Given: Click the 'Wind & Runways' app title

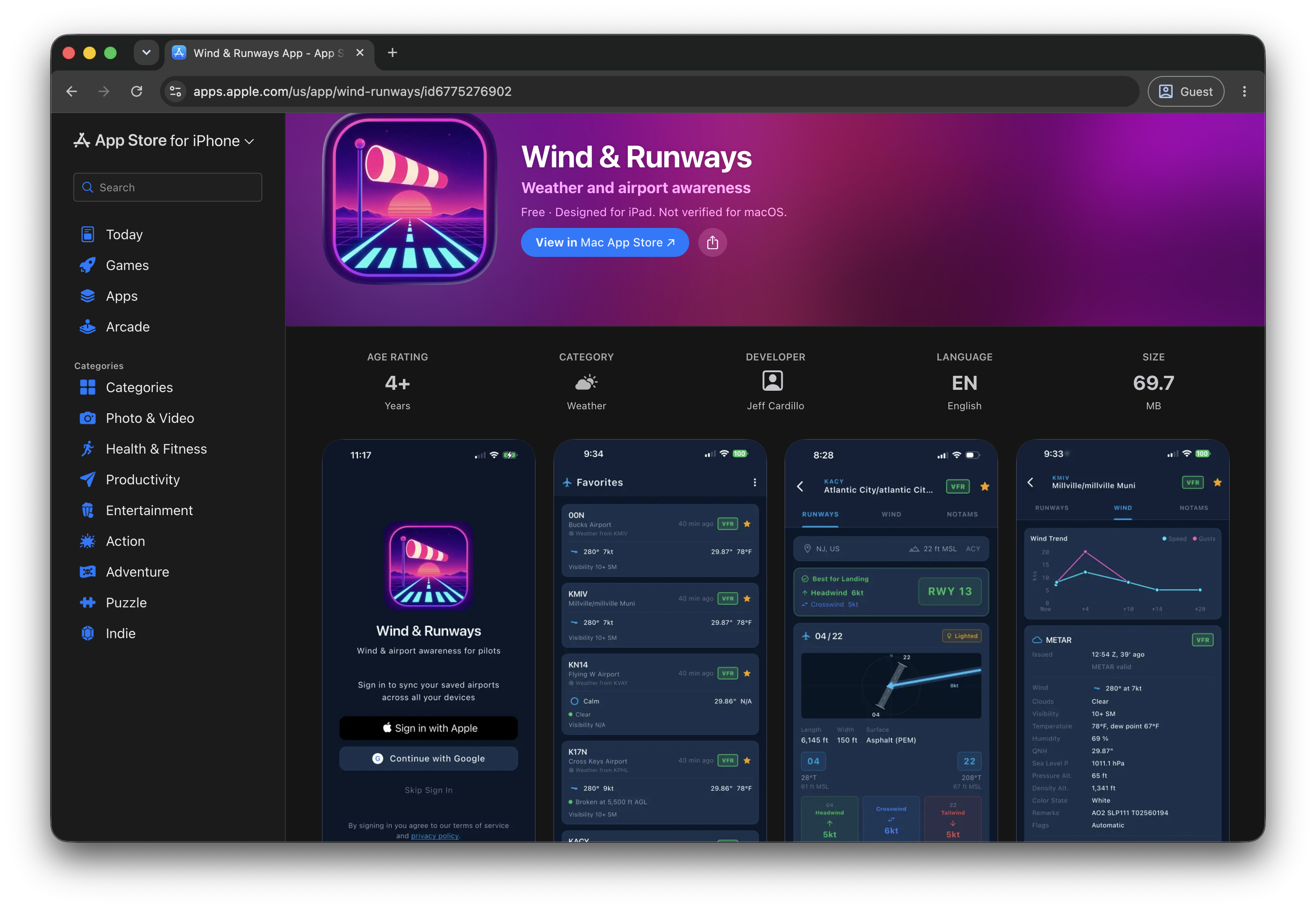Looking at the screenshot, I should (x=636, y=156).
